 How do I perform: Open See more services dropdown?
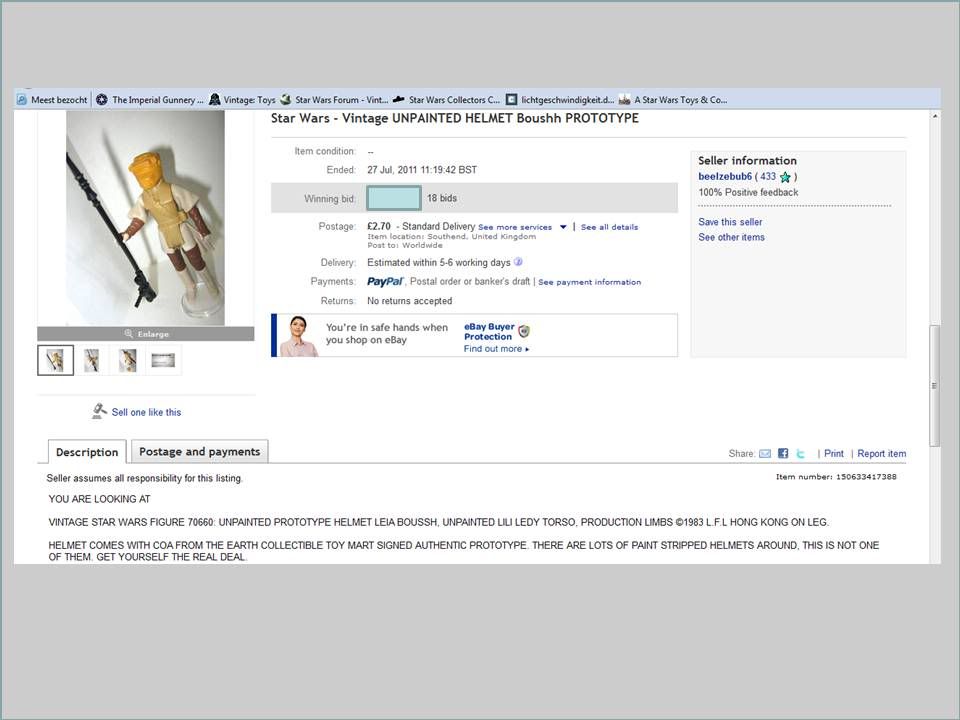[x=522, y=227]
